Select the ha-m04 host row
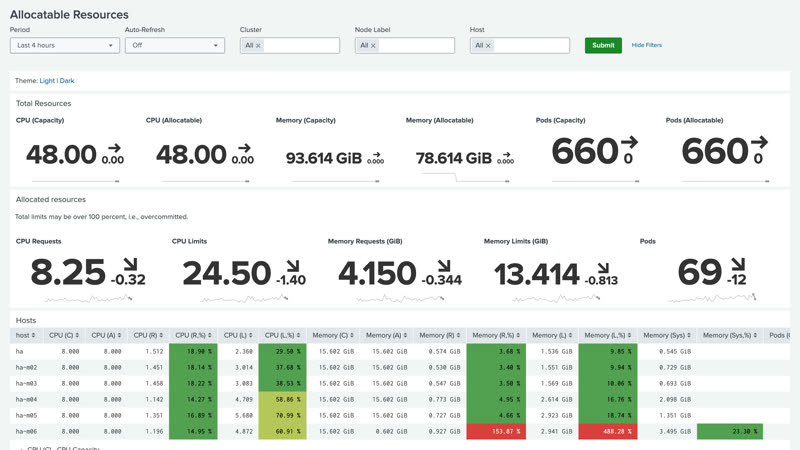Image resolution: width=800 pixels, height=450 pixels. 399,399
